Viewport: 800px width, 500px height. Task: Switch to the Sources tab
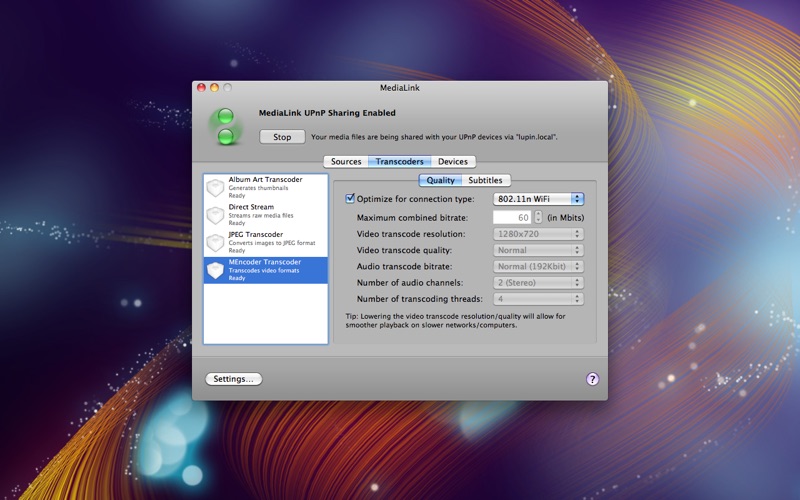(346, 161)
